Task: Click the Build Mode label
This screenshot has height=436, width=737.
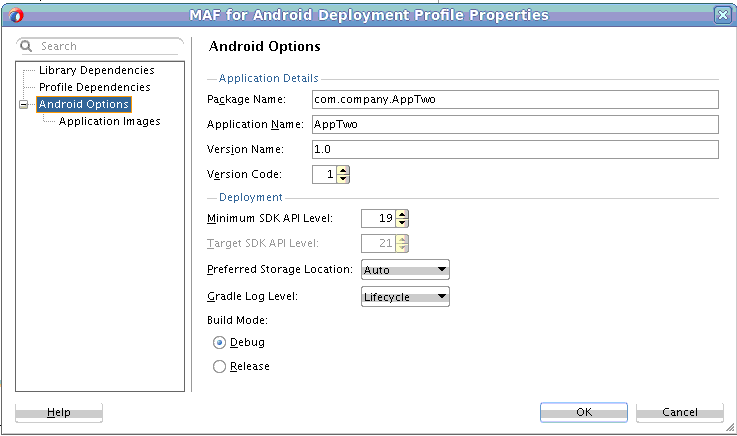Action: 237,320
